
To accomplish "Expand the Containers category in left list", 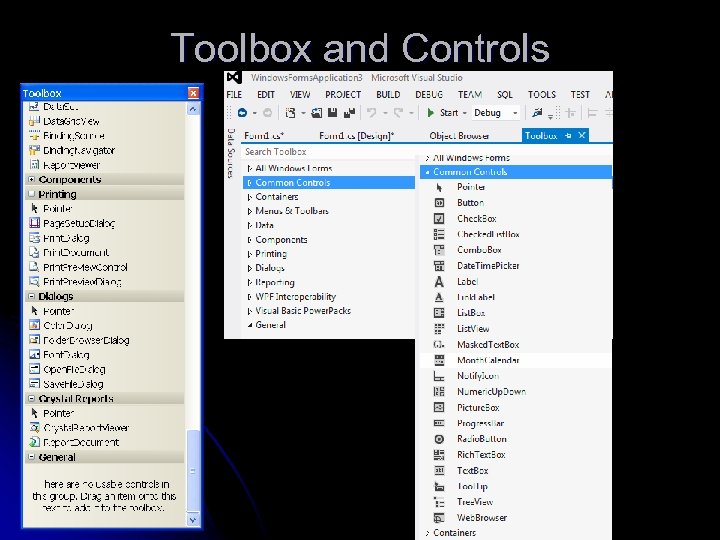I will pos(249,197).
